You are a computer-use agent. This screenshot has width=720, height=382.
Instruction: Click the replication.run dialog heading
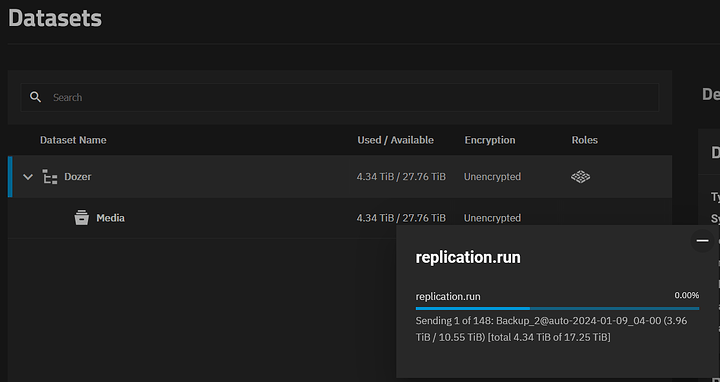click(x=468, y=258)
